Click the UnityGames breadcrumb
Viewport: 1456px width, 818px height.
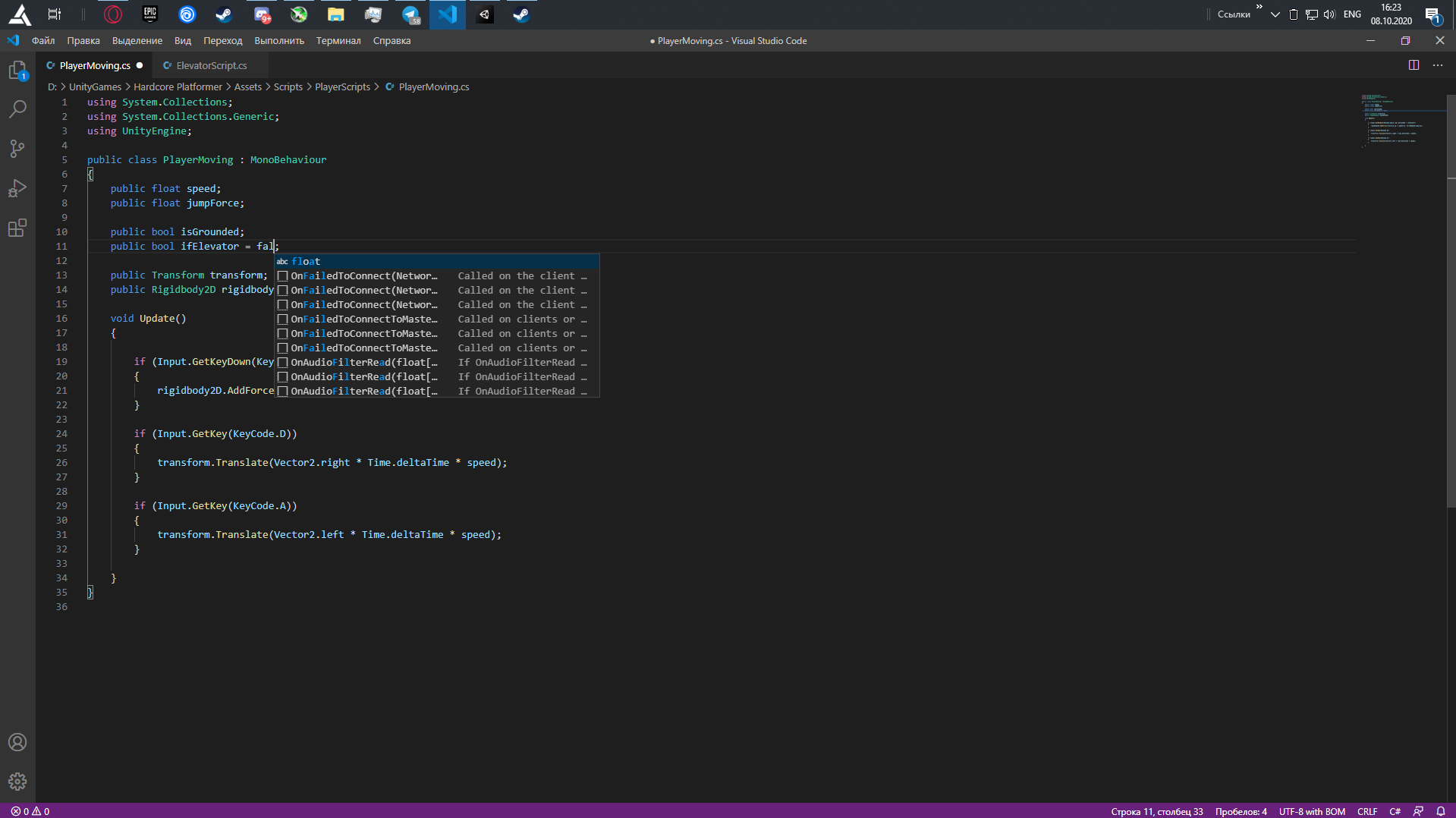point(95,87)
